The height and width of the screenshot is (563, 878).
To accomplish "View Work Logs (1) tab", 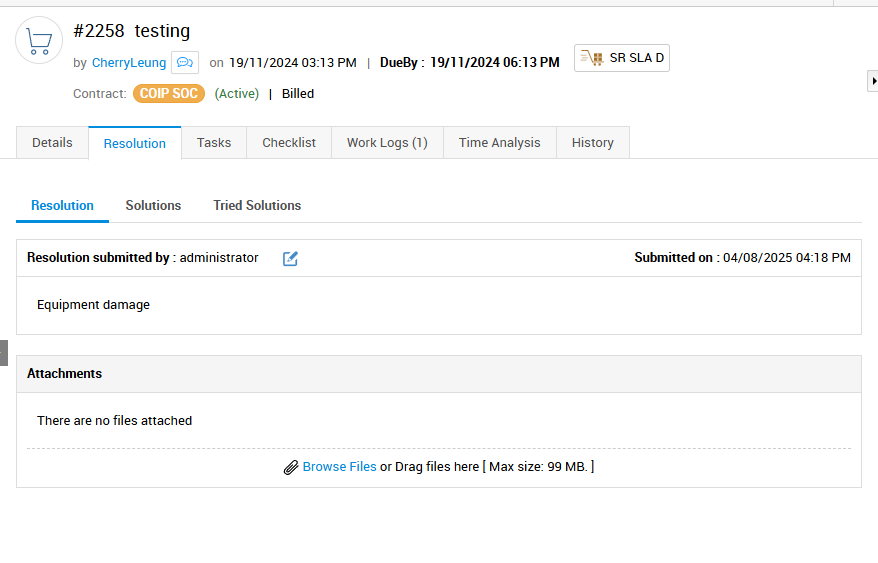I will (387, 143).
